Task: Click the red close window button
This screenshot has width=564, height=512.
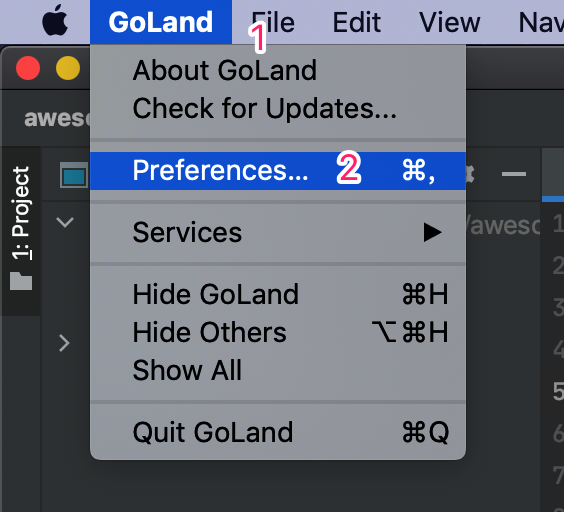Action: 28,68
